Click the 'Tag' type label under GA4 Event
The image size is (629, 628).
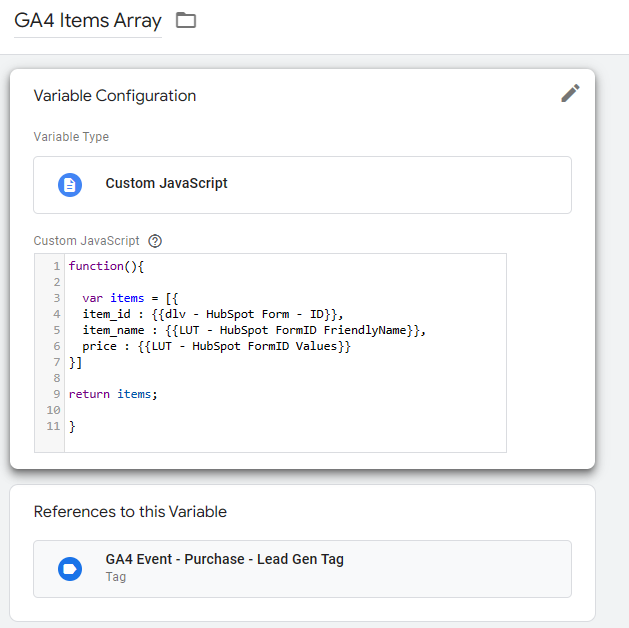pyautogui.click(x=116, y=577)
